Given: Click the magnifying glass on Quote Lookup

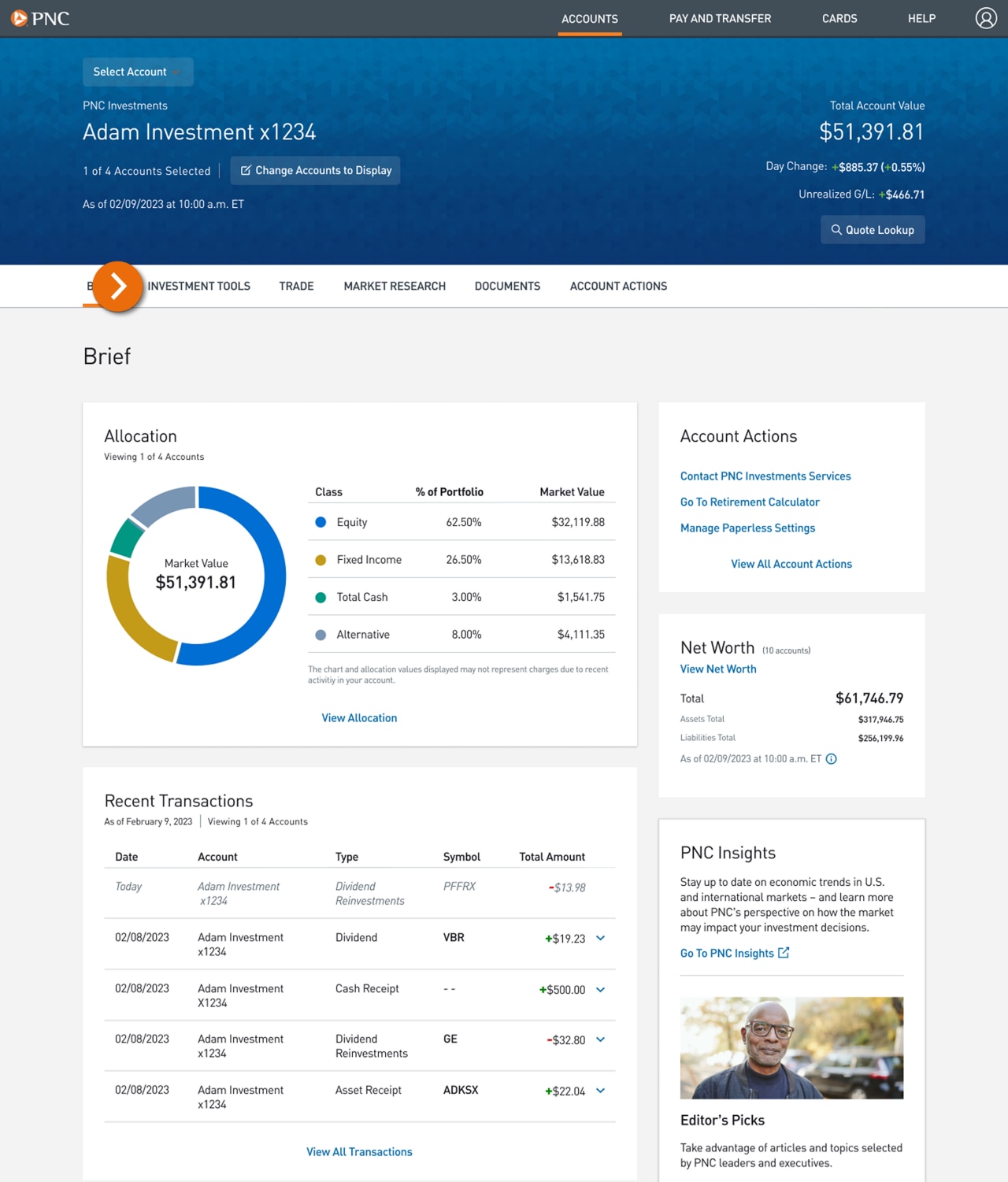Looking at the screenshot, I should coord(837,229).
